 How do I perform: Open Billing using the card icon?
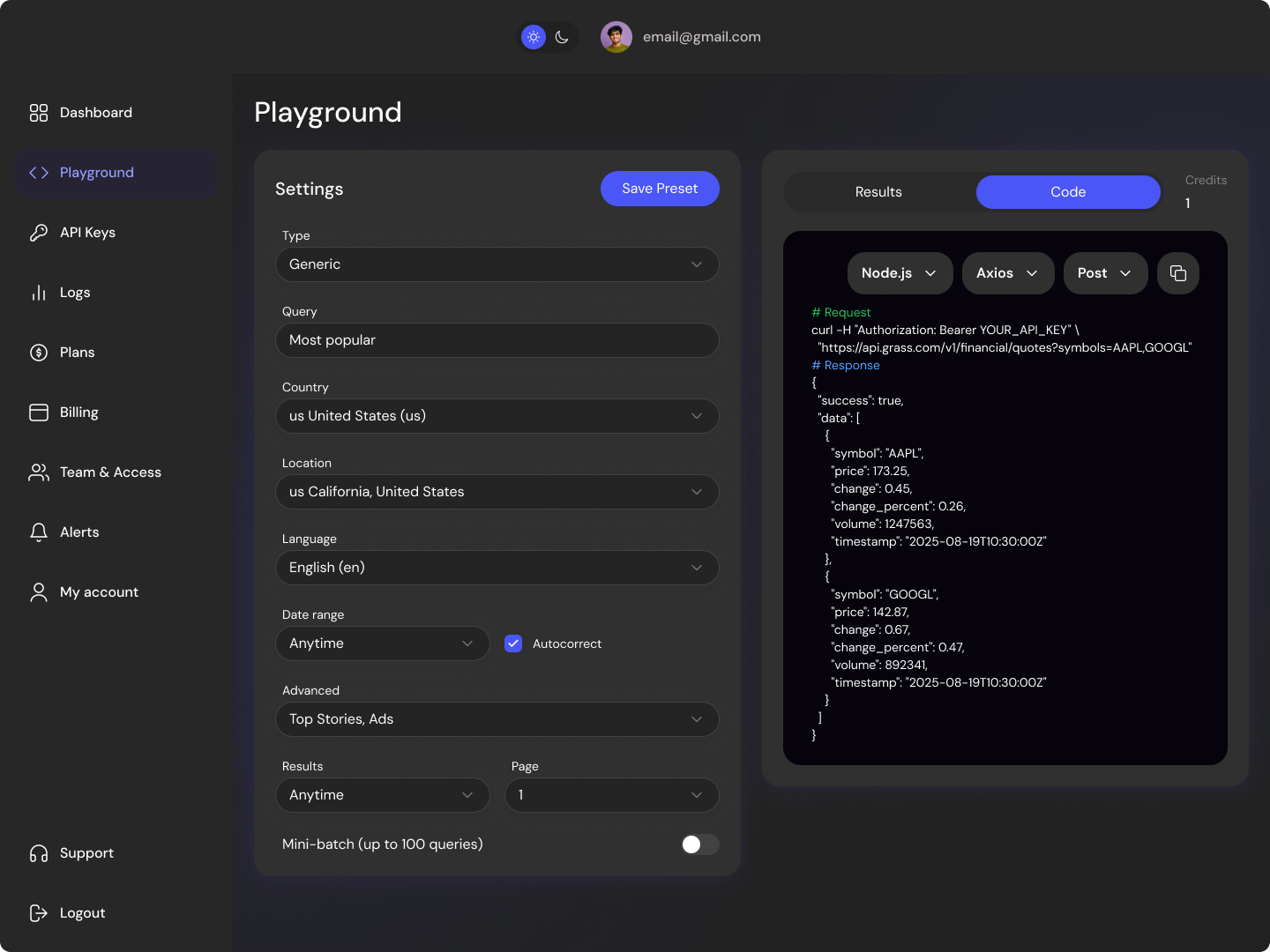pos(38,412)
